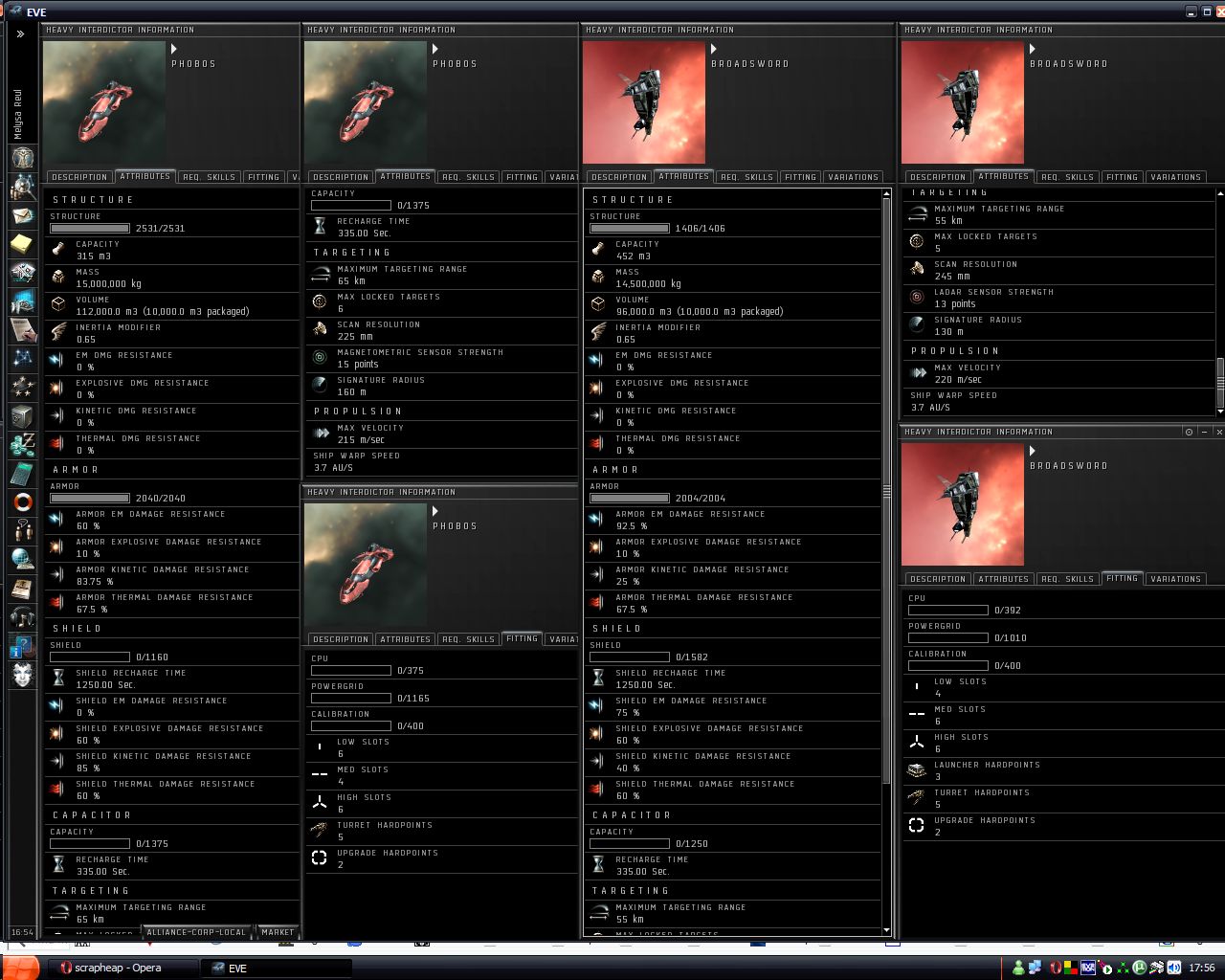Click the Shield Recharge Time hourglass for Broadsword
This screenshot has width=1225, height=980.
coord(598,678)
